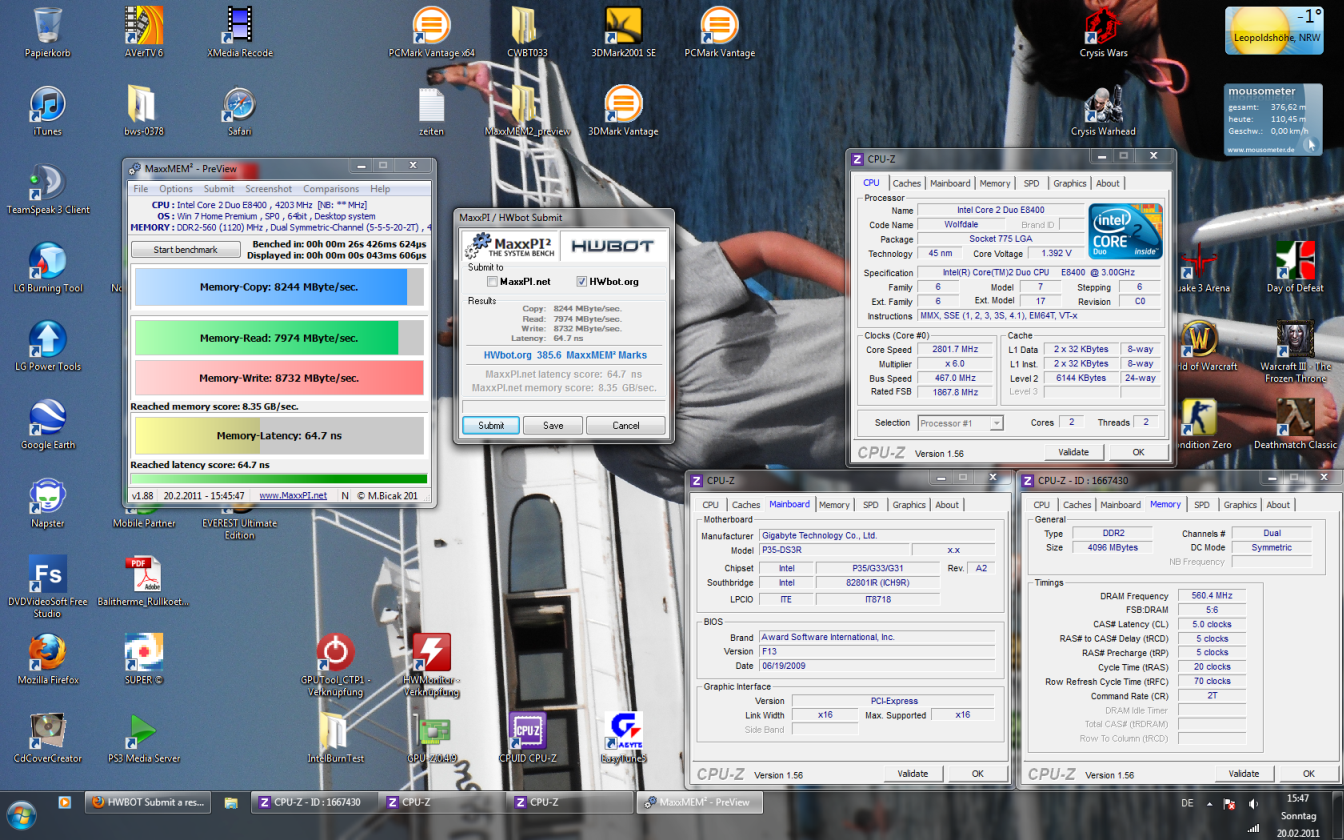
Task: Open the File menu in MaxxMEM
Action: (x=141, y=189)
